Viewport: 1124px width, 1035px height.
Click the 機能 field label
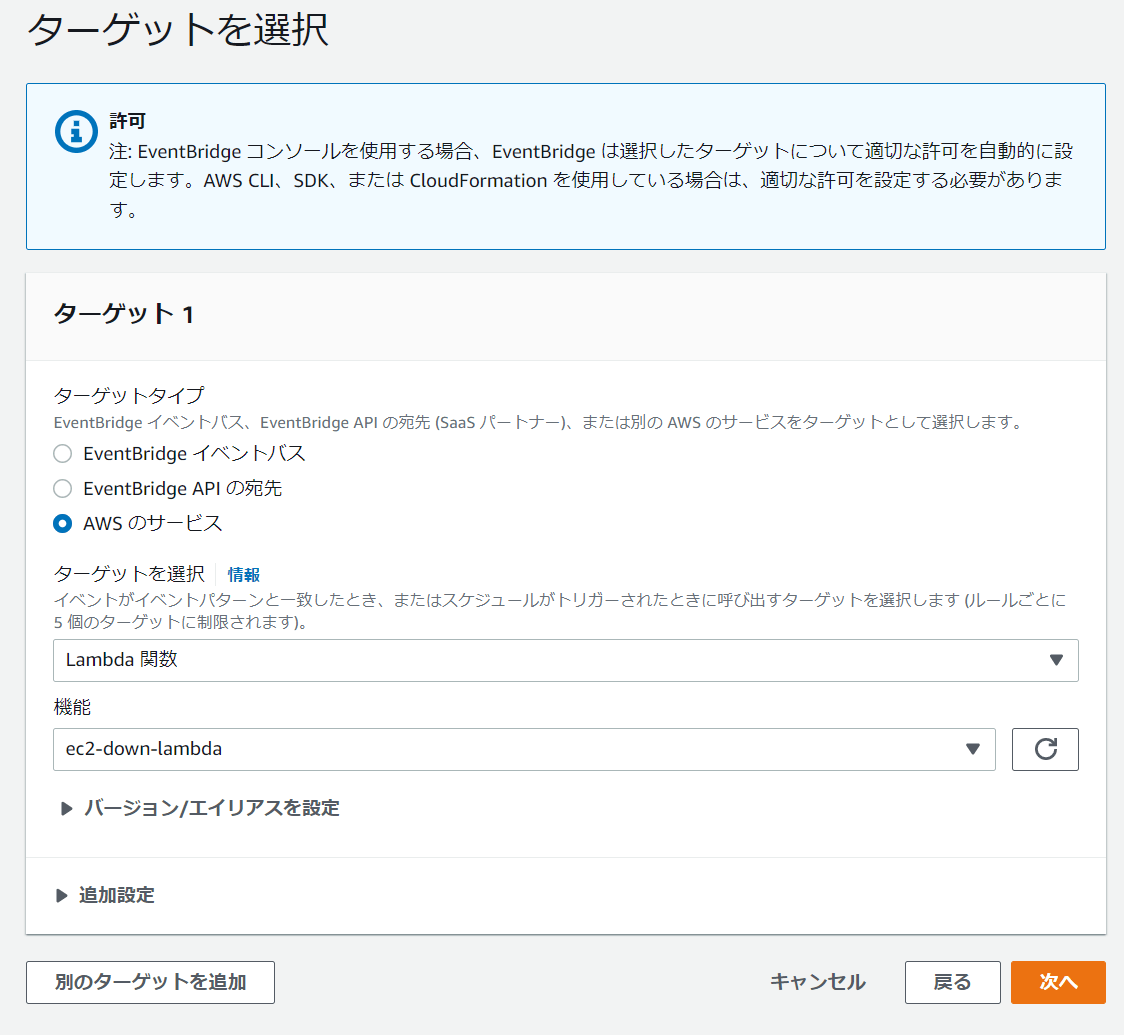(x=72, y=707)
